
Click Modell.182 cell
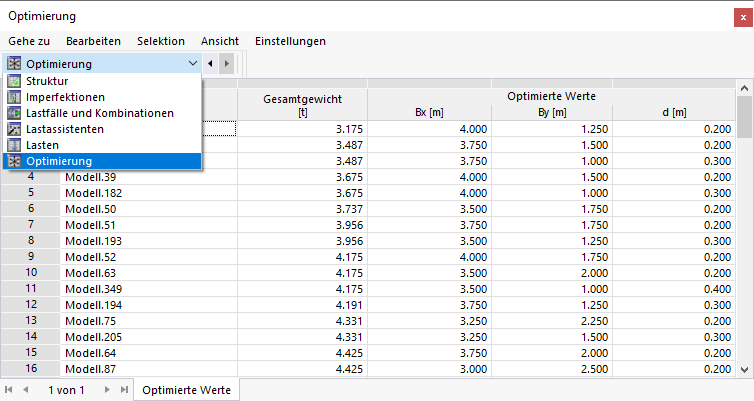click(x=149, y=193)
